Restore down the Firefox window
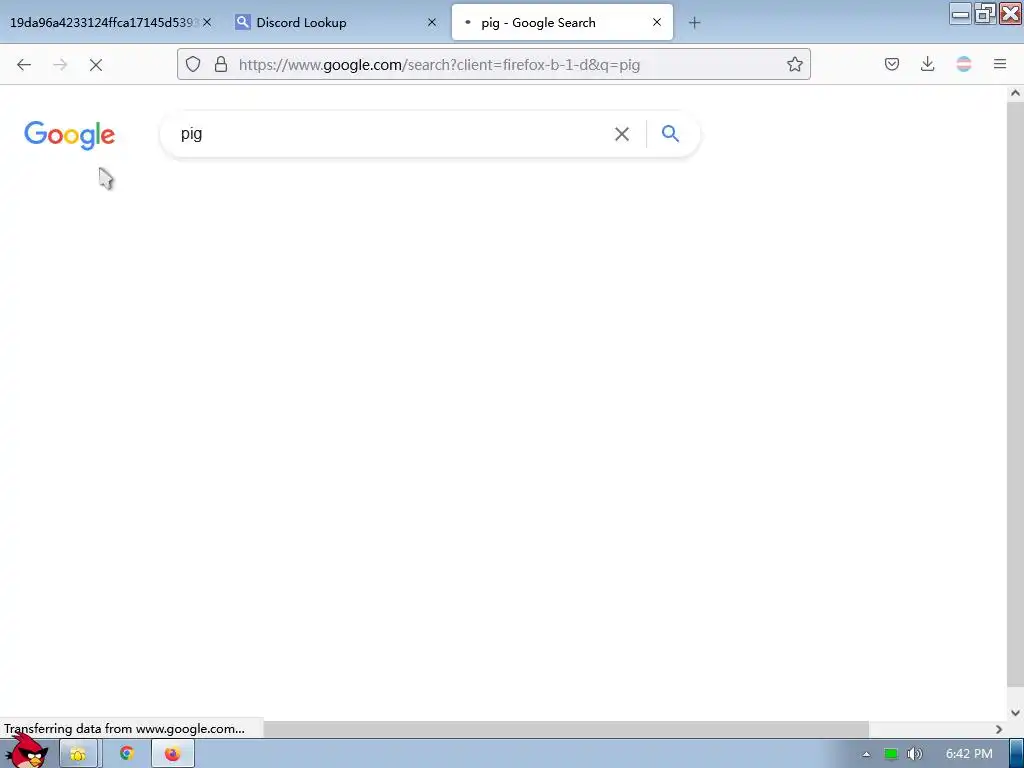Image resolution: width=1024 pixels, height=768 pixels. point(984,13)
